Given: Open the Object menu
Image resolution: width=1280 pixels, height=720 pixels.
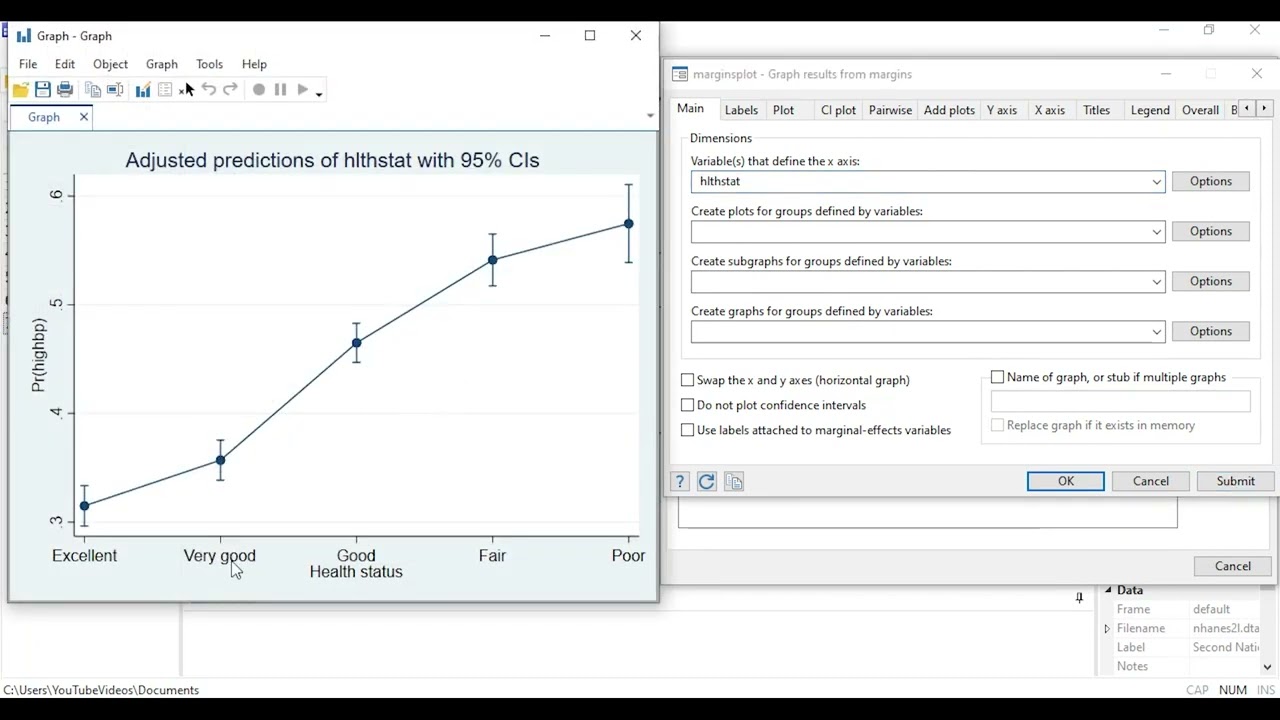Looking at the screenshot, I should click(x=110, y=64).
